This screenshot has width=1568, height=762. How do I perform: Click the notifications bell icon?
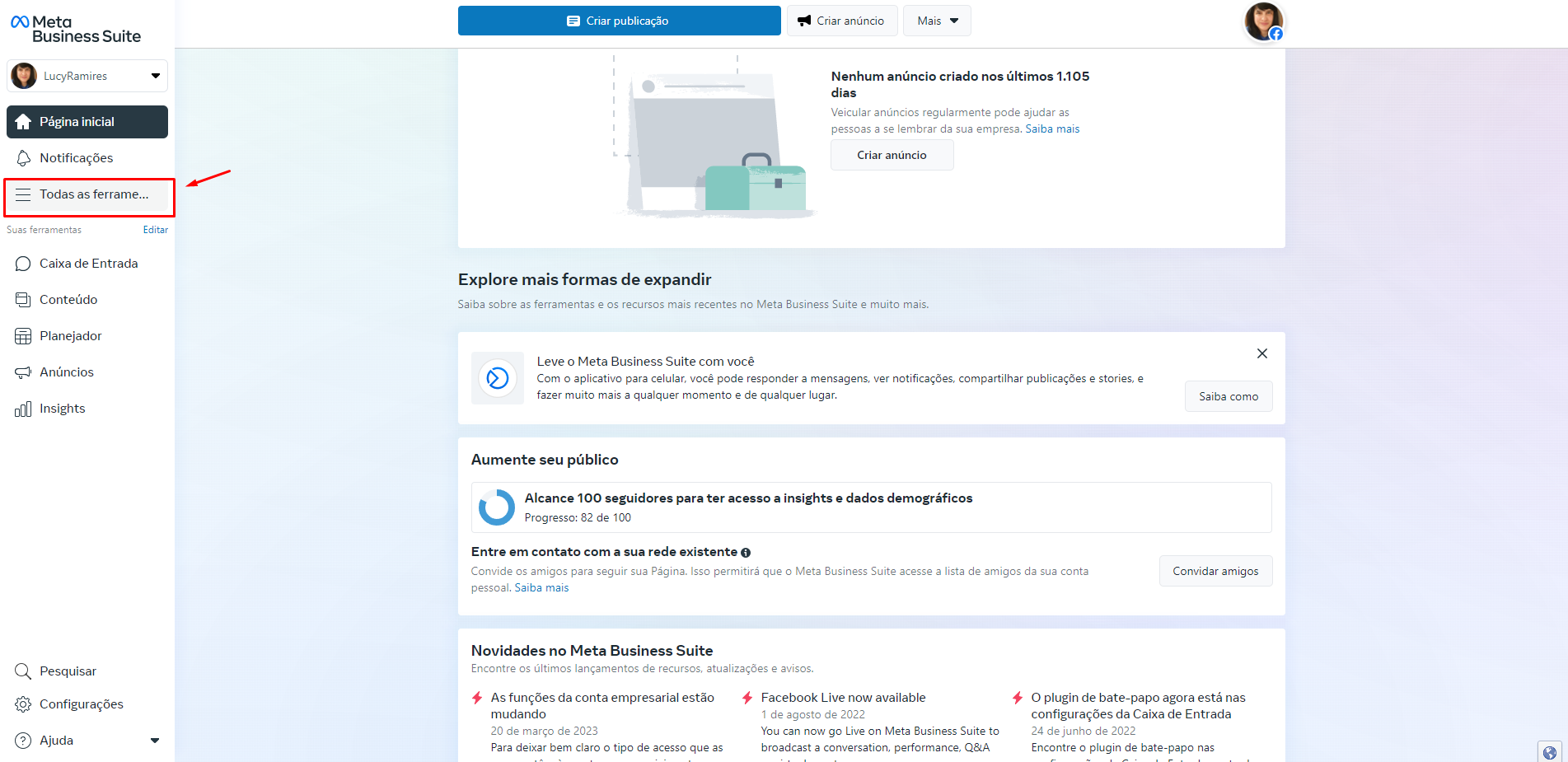[x=23, y=158]
